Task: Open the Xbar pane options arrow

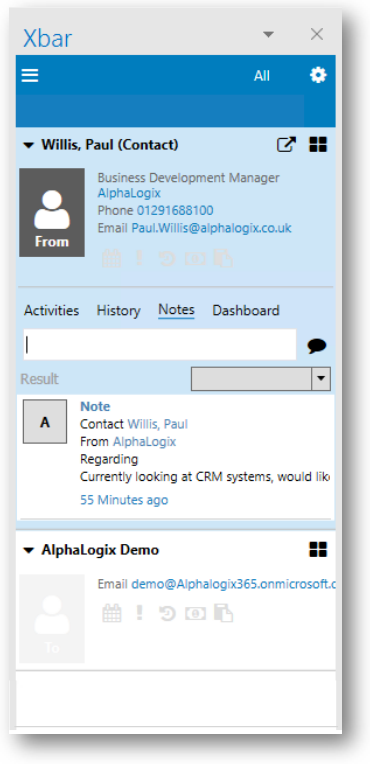Action: (268, 34)
